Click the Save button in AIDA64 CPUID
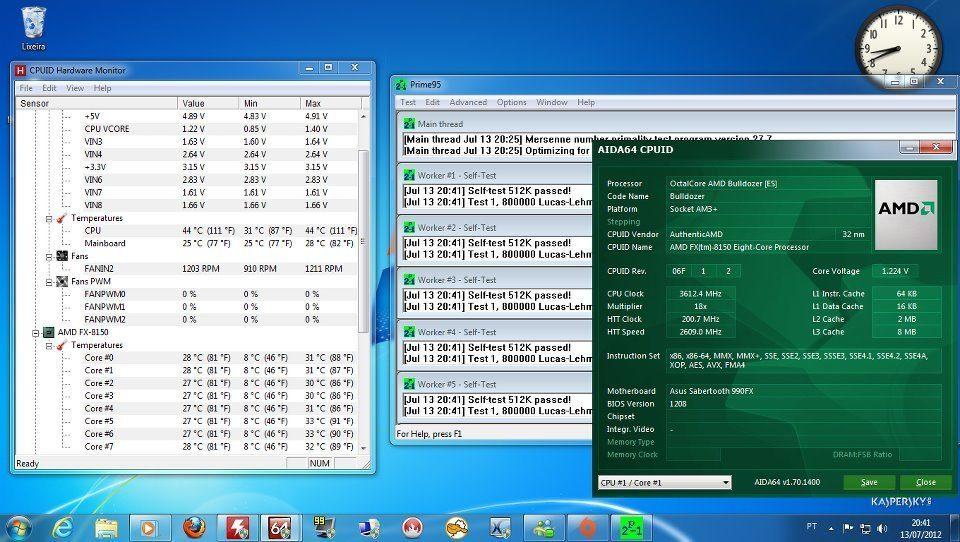The width and height of the screenshot is (960, 542). point(868,482)
